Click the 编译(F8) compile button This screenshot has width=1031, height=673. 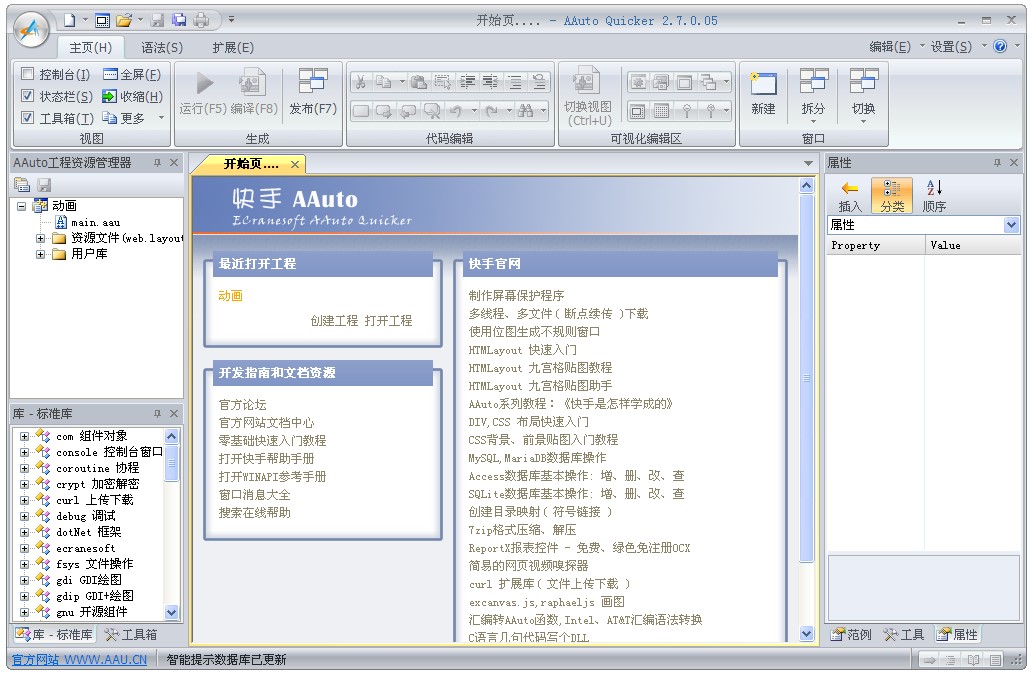254,93
